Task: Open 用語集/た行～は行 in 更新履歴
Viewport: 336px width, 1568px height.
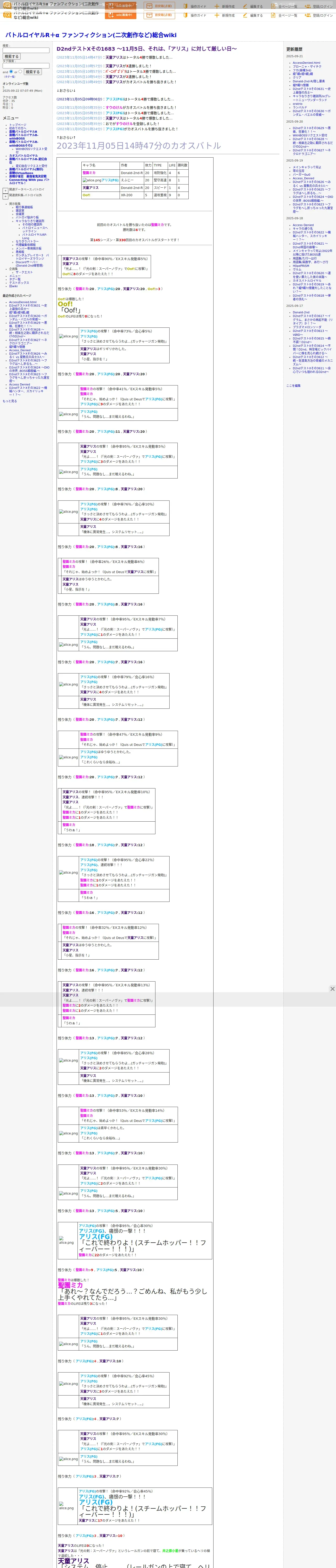Action: 305,259
